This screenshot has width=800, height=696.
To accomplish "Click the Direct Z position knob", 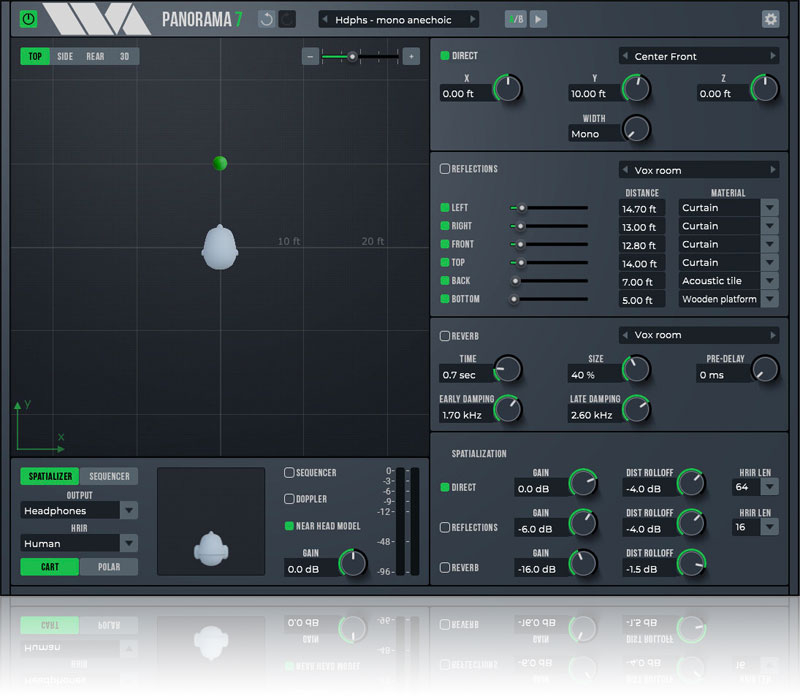I will point(765,88).
